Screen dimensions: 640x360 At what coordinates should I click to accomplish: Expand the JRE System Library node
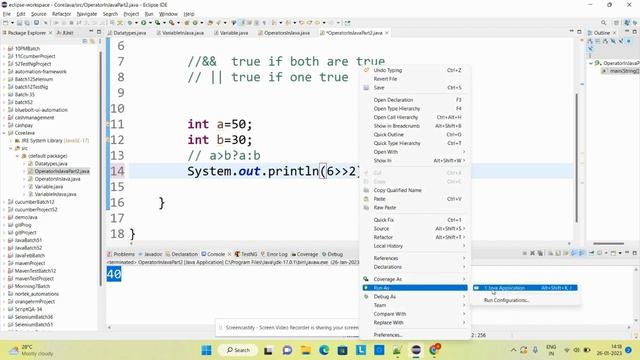(x=11, y=140)
